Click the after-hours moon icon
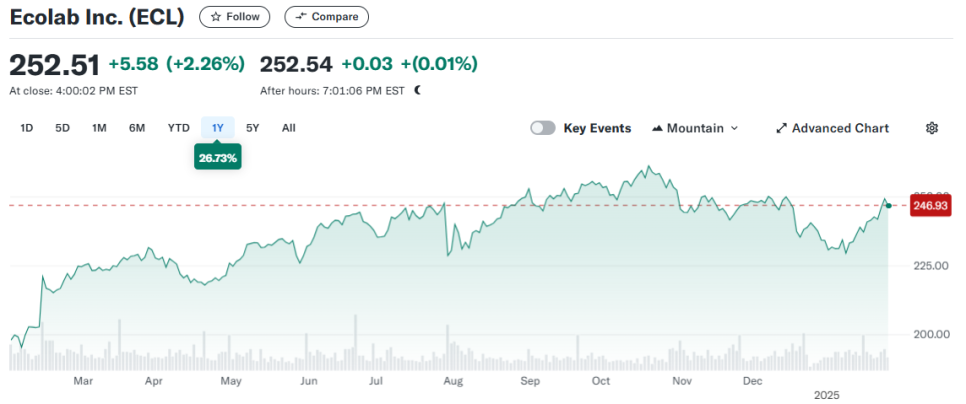Viewport: 966px width, 404px height. click(x=418, y=91)
